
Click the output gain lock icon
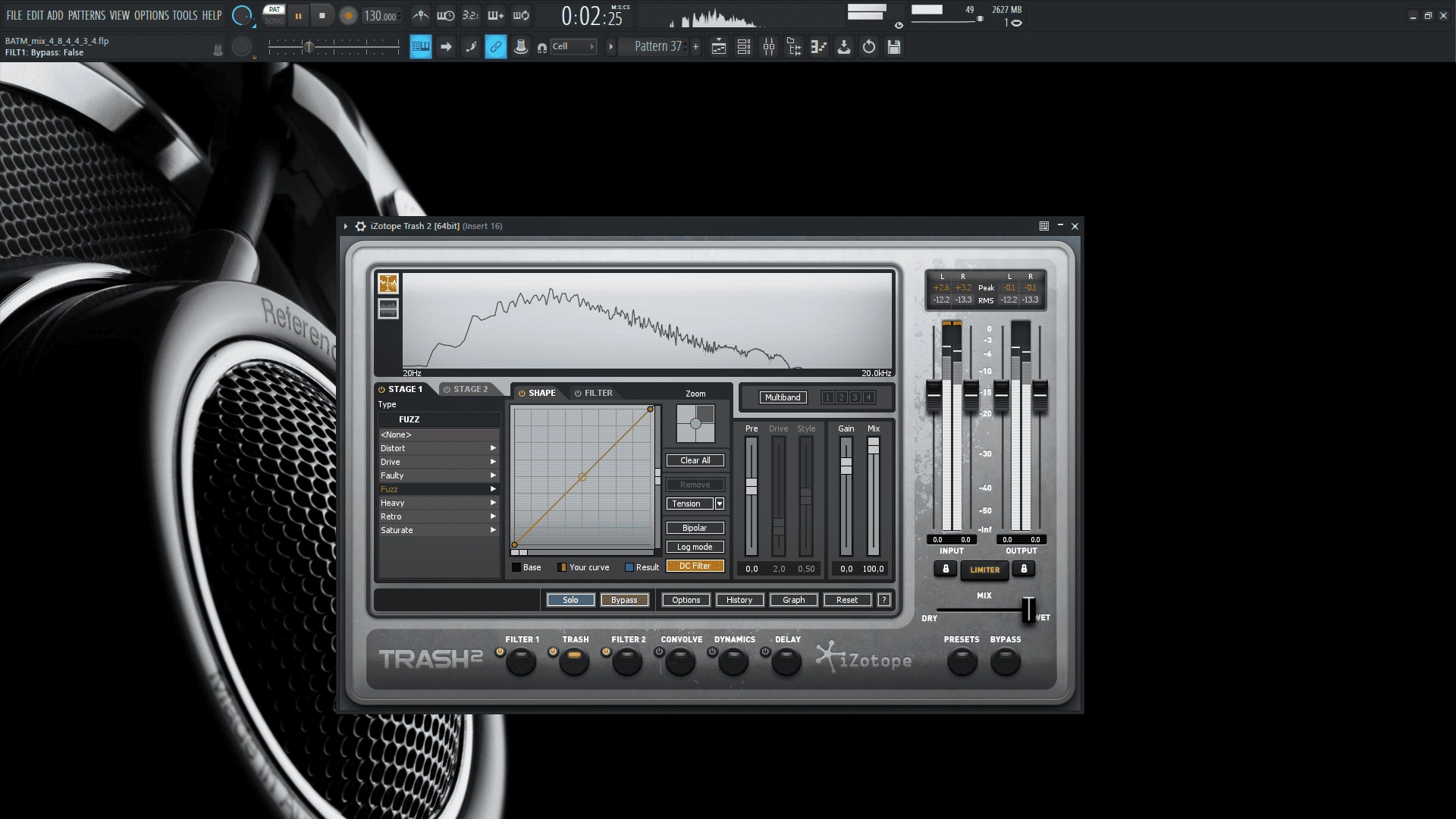(1024, 569)
